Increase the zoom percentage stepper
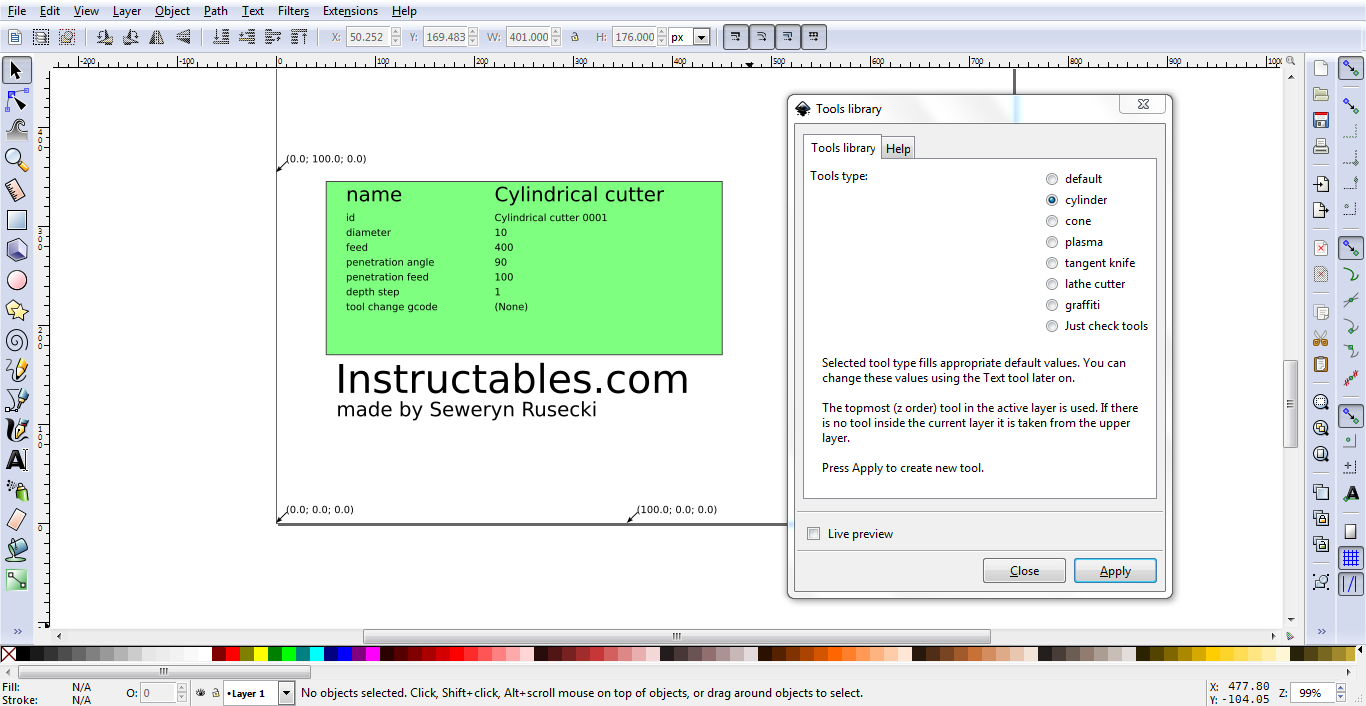This screenshot has height=706, width=1366. (1341, 689)
